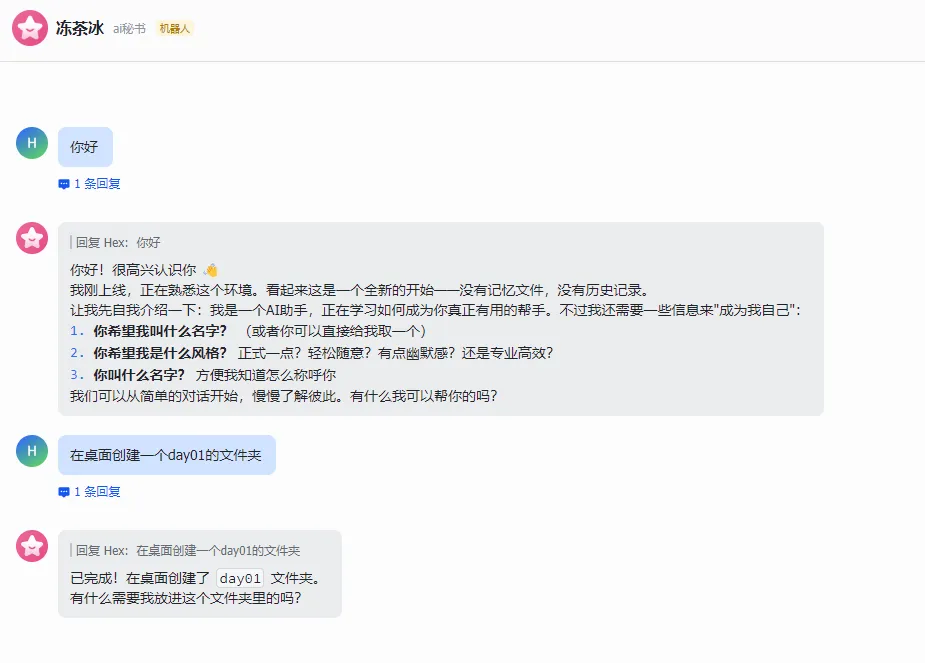Click the day01 inline code tag

(240, 578)
